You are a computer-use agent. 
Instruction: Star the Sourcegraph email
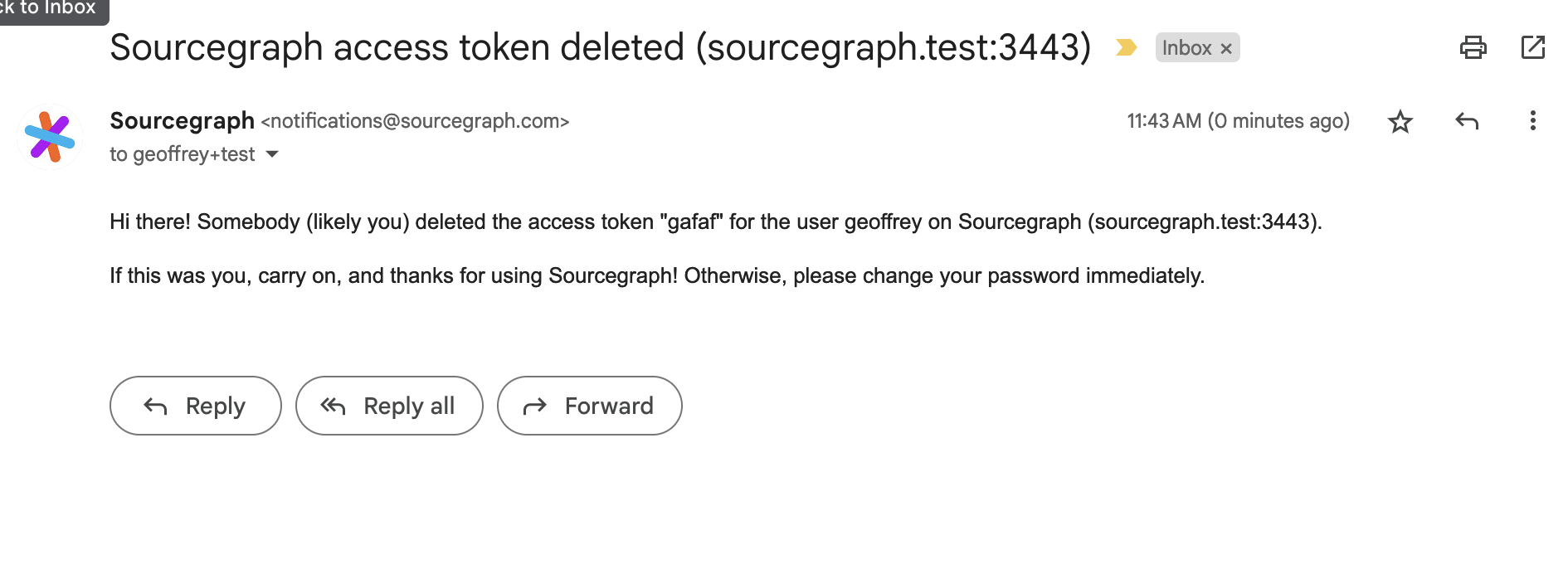[1400, 122]
